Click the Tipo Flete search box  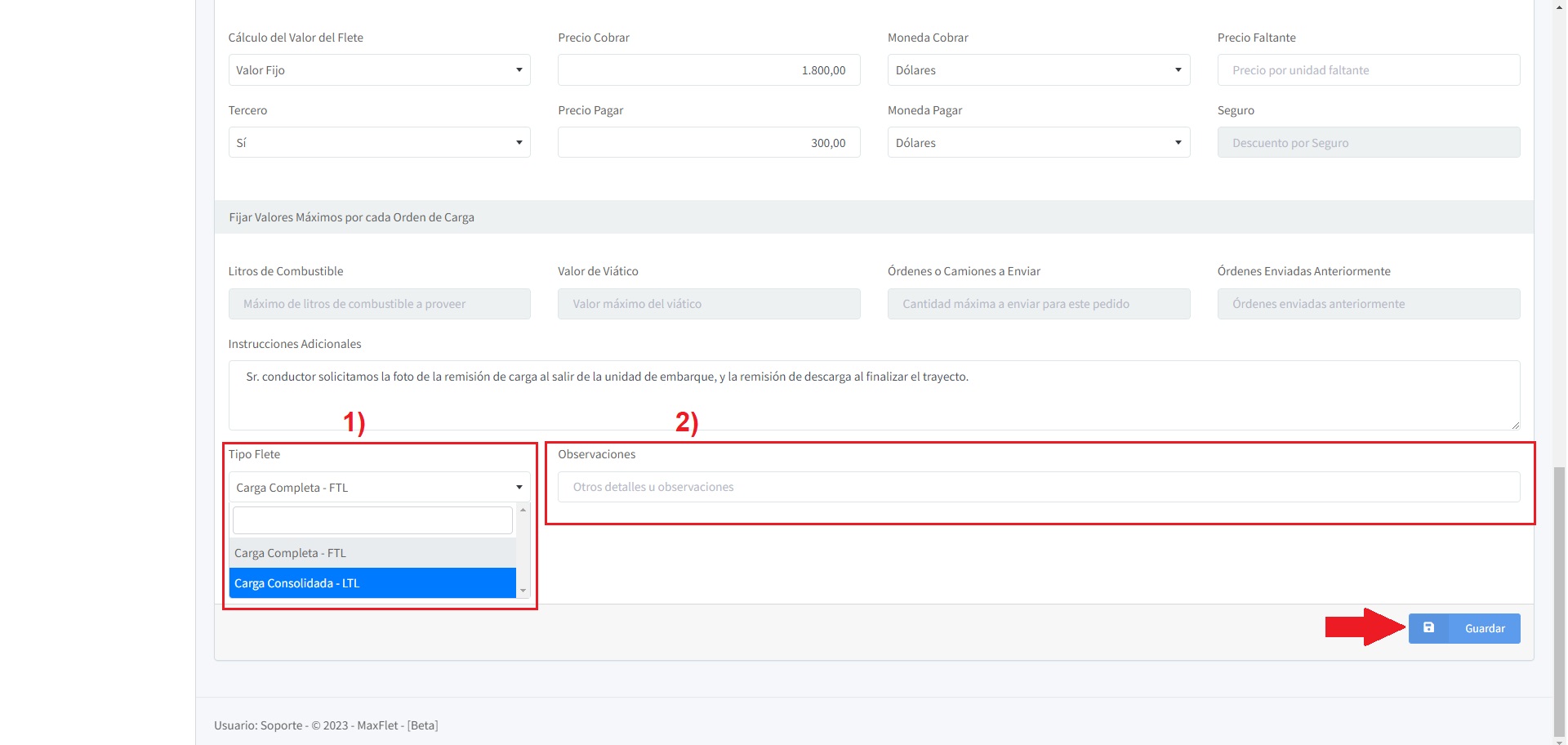click(x=372, y=520)
